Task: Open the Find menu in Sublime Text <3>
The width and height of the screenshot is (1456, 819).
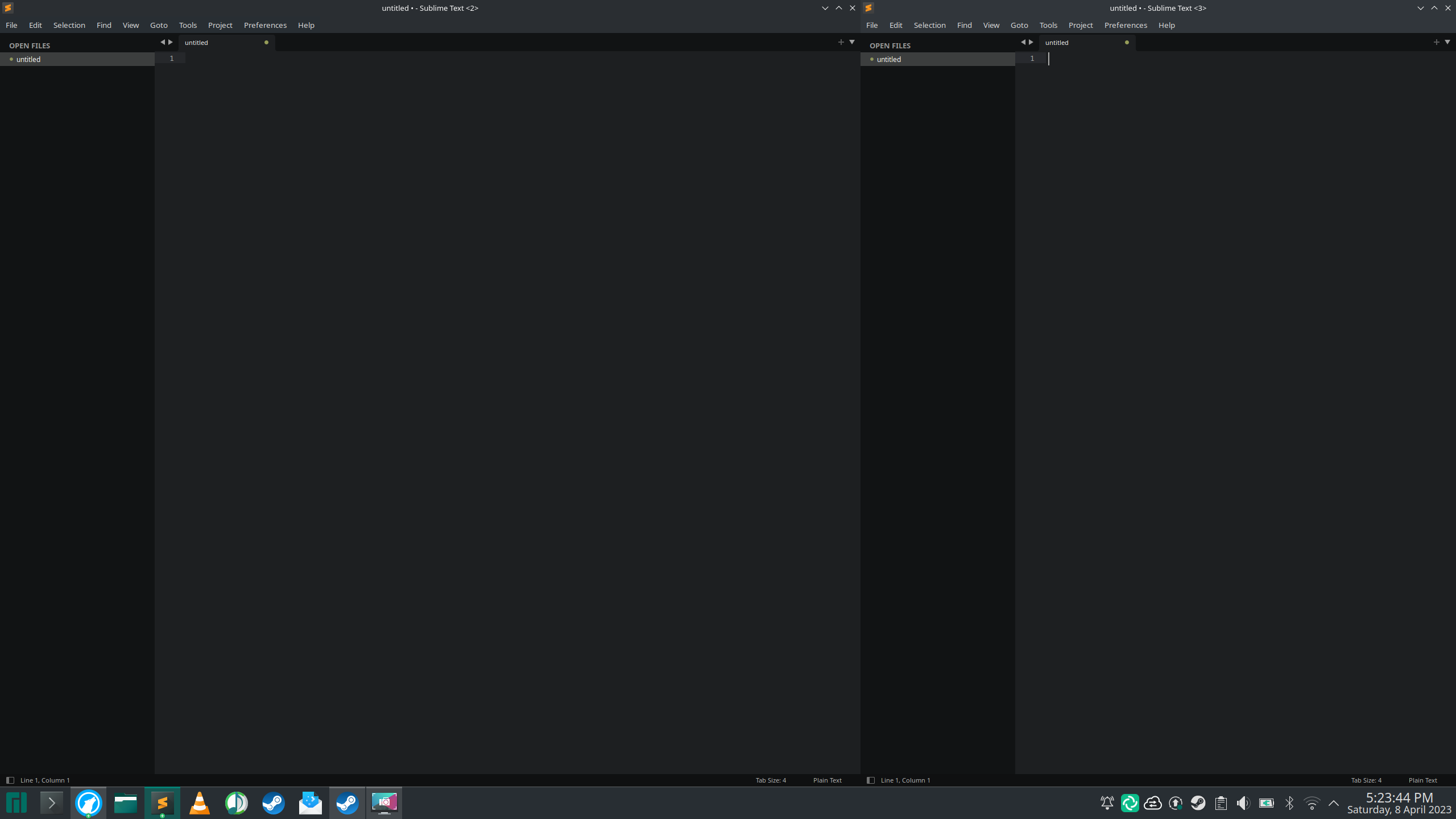Action: 965,25
